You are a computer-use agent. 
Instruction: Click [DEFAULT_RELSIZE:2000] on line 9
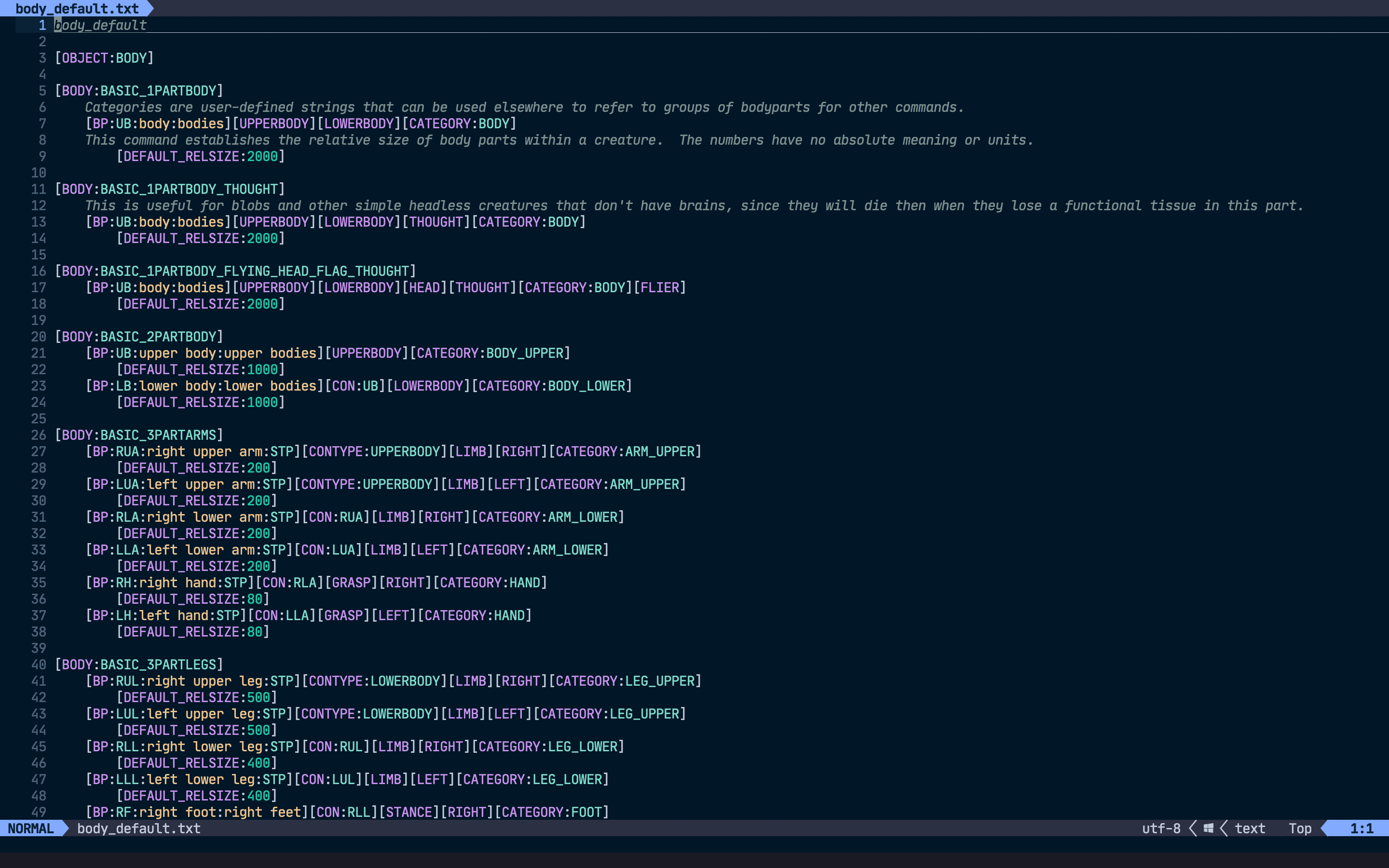[x=201, y=156]
